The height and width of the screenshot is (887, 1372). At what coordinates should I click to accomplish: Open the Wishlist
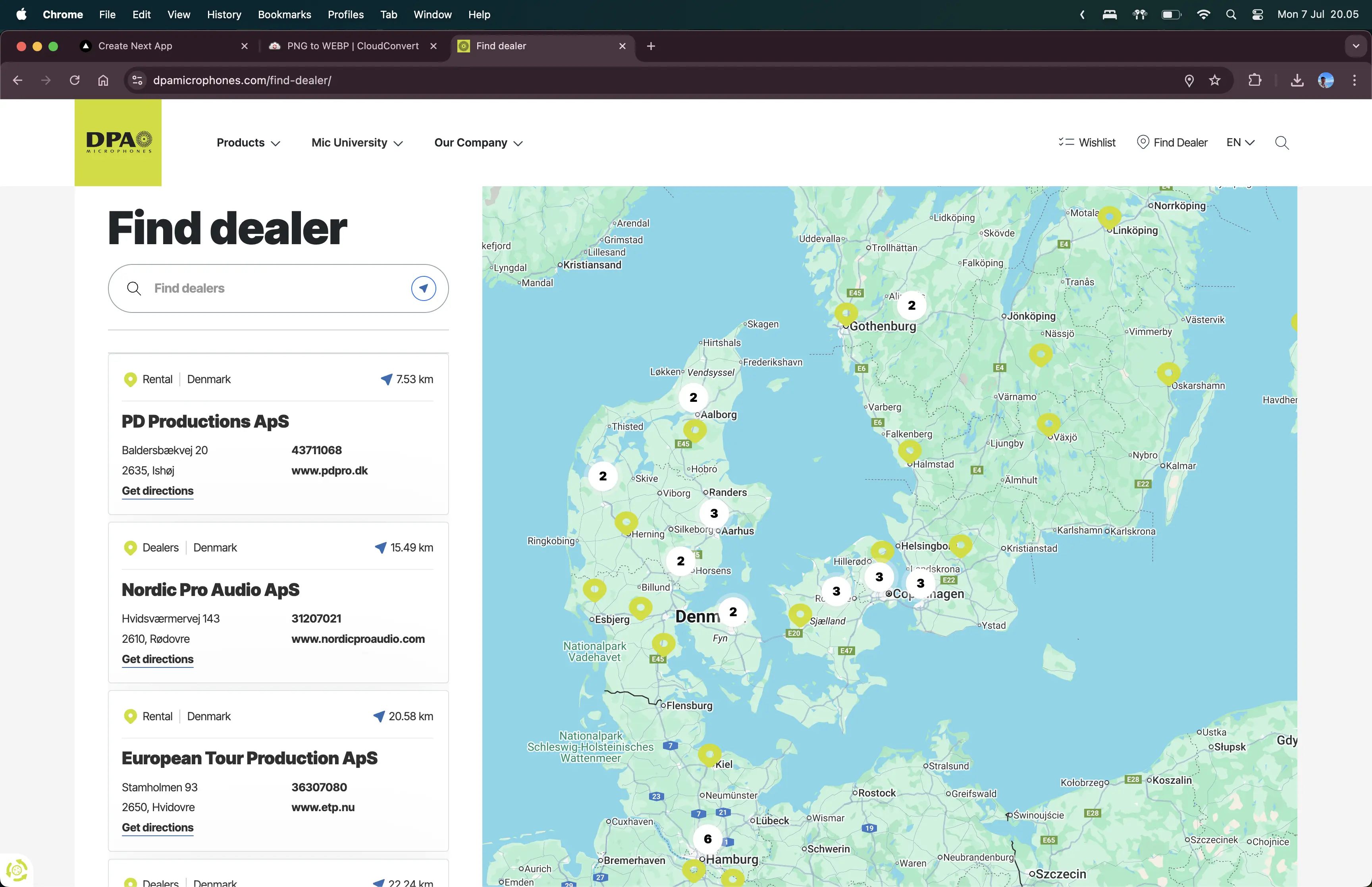1087,142
